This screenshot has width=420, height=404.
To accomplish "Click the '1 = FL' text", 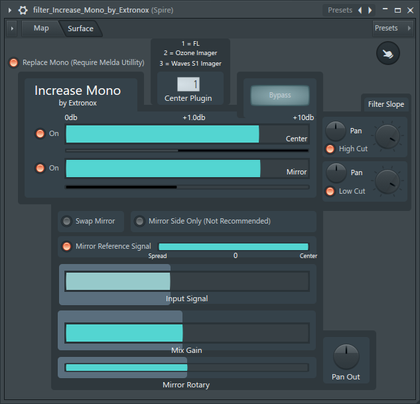I will point(190,44).
